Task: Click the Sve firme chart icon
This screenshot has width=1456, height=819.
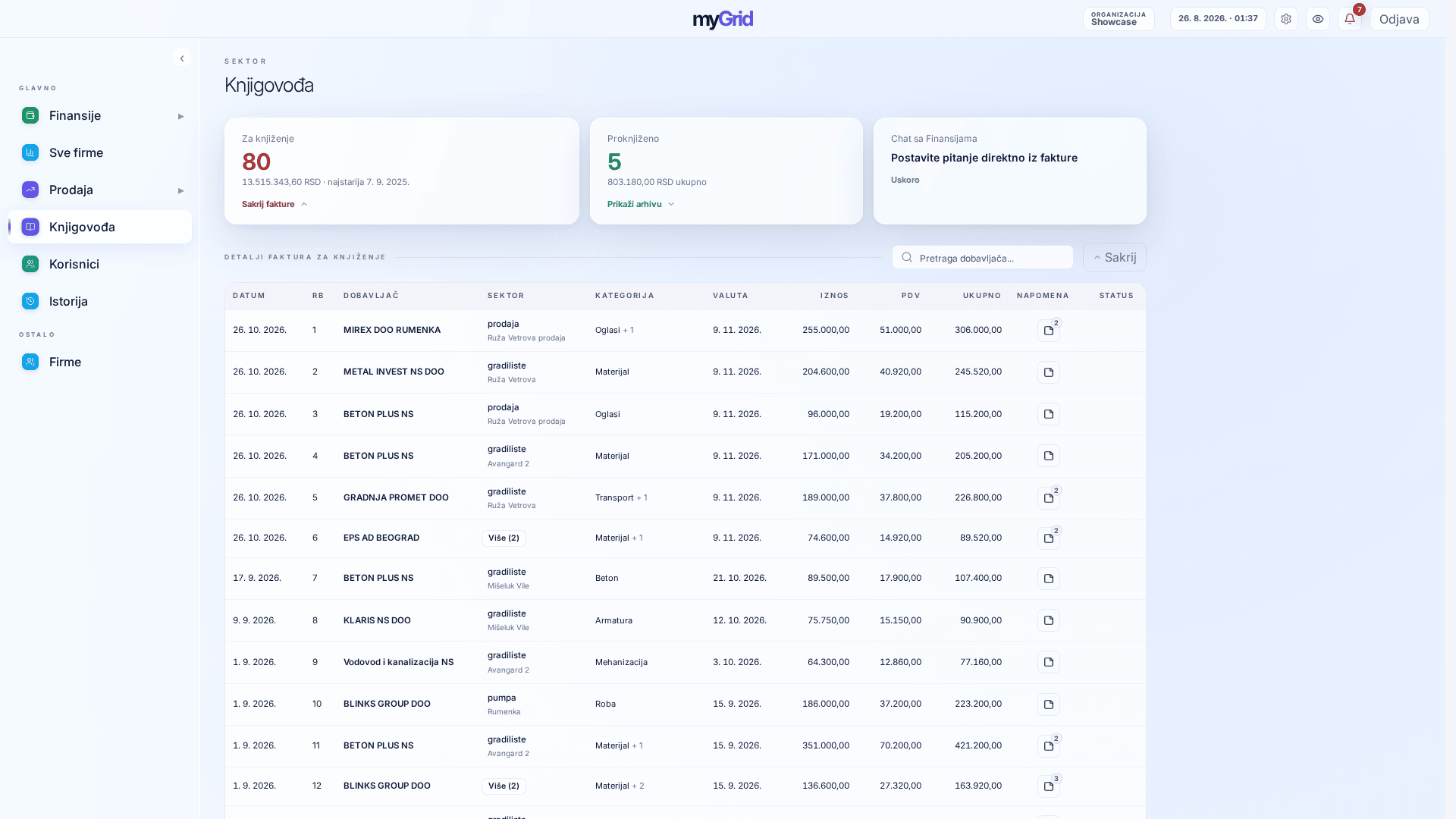Action: [30, 152]
